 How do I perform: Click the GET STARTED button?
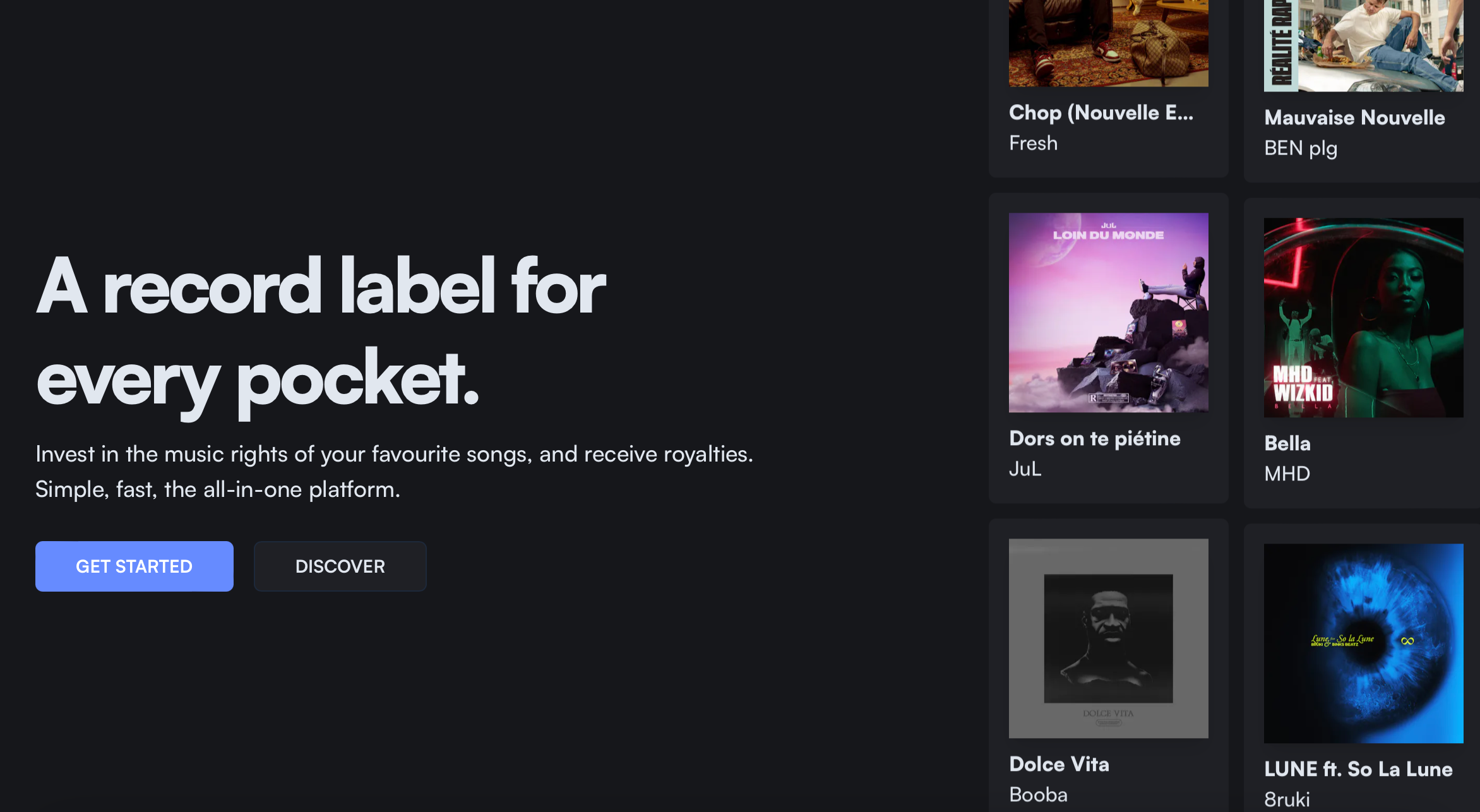point(134,566)
